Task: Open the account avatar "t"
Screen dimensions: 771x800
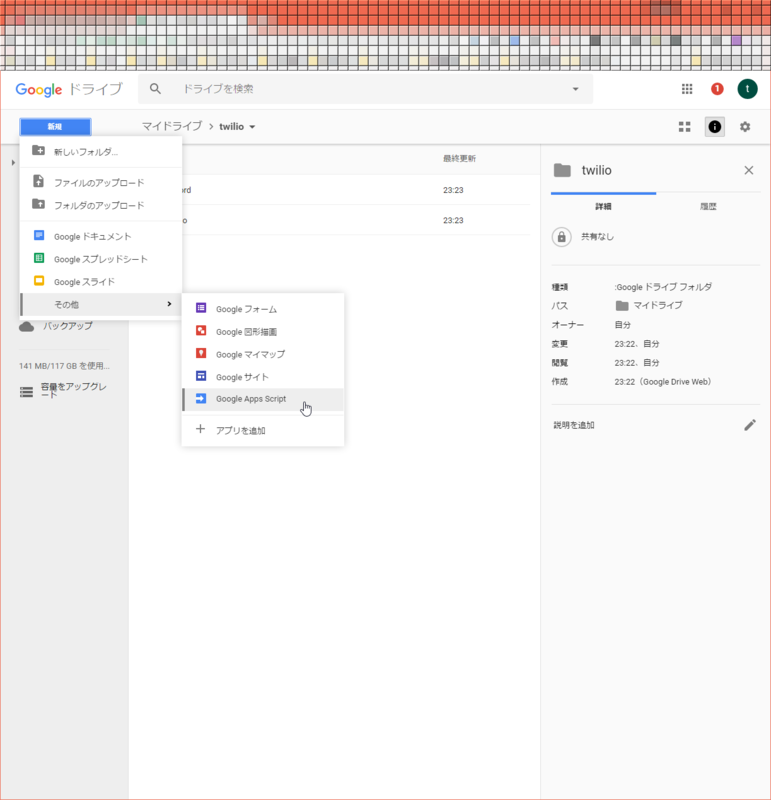Action: (x=747, y=89)
